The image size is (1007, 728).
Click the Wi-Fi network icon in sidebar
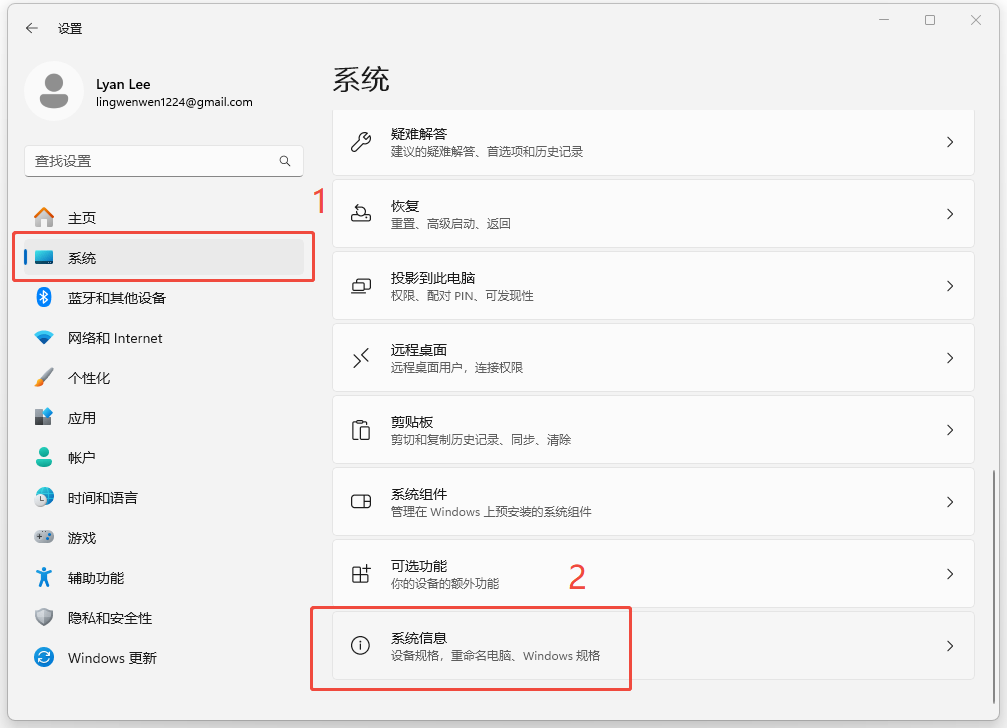pyautogui.click(x=44, y=338)
